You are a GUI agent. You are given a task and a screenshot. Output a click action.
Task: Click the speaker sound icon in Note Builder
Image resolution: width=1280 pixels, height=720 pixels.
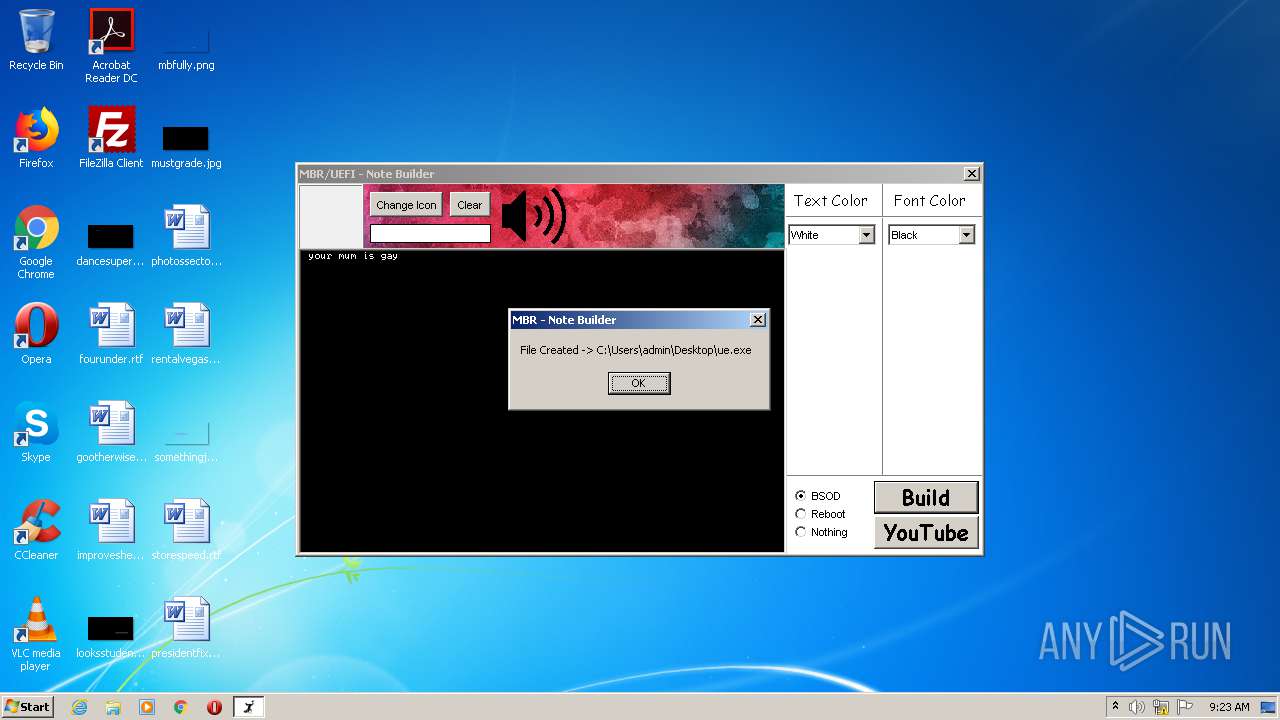pos(534,216)
